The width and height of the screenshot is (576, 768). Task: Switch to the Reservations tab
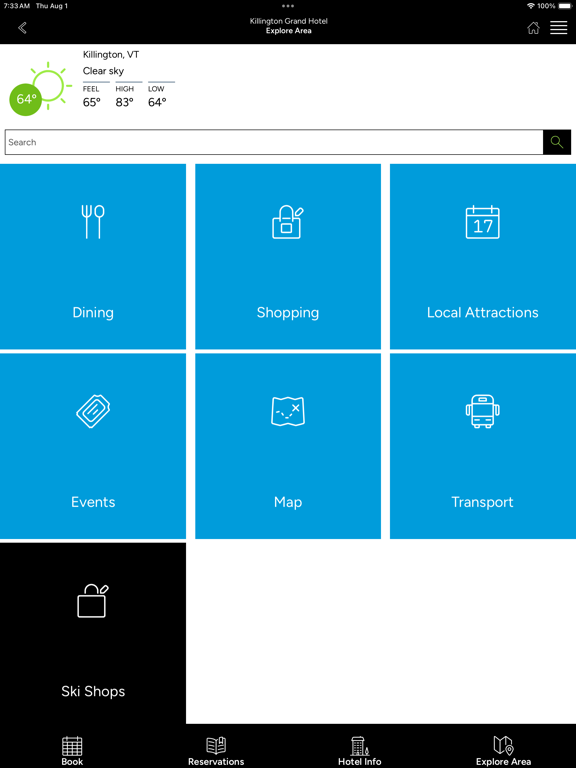(216, 751)
